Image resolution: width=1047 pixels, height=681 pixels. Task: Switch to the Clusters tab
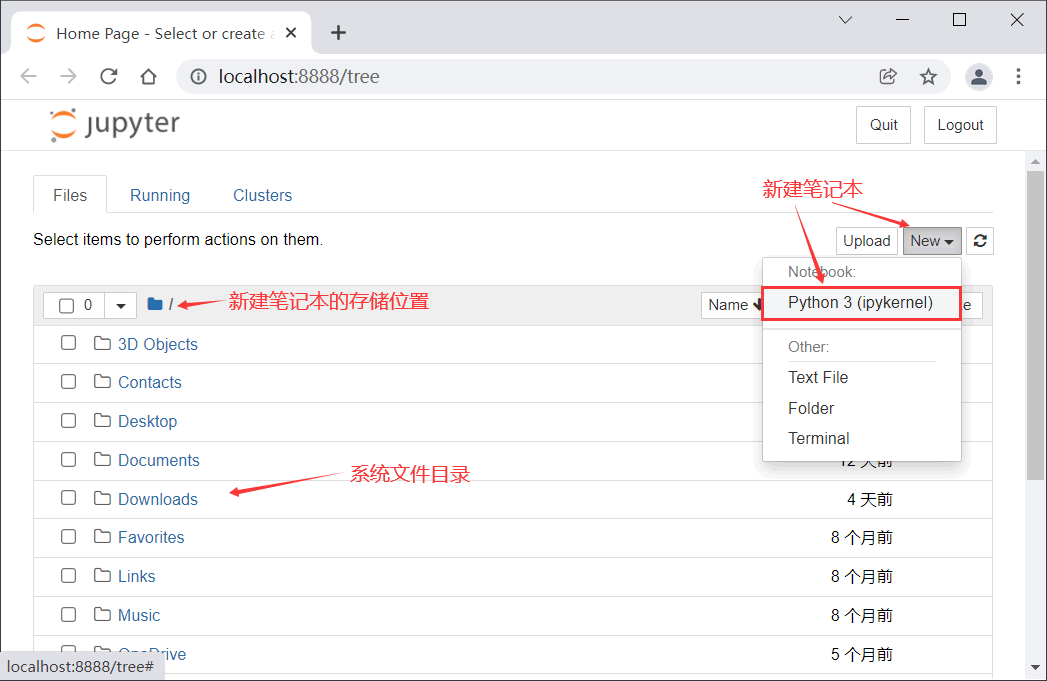tap(262, 194)
